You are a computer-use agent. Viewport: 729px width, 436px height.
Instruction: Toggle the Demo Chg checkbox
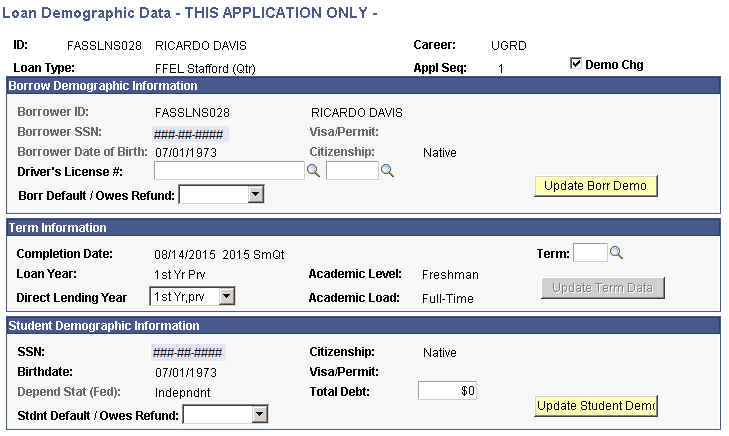(575, 65)
